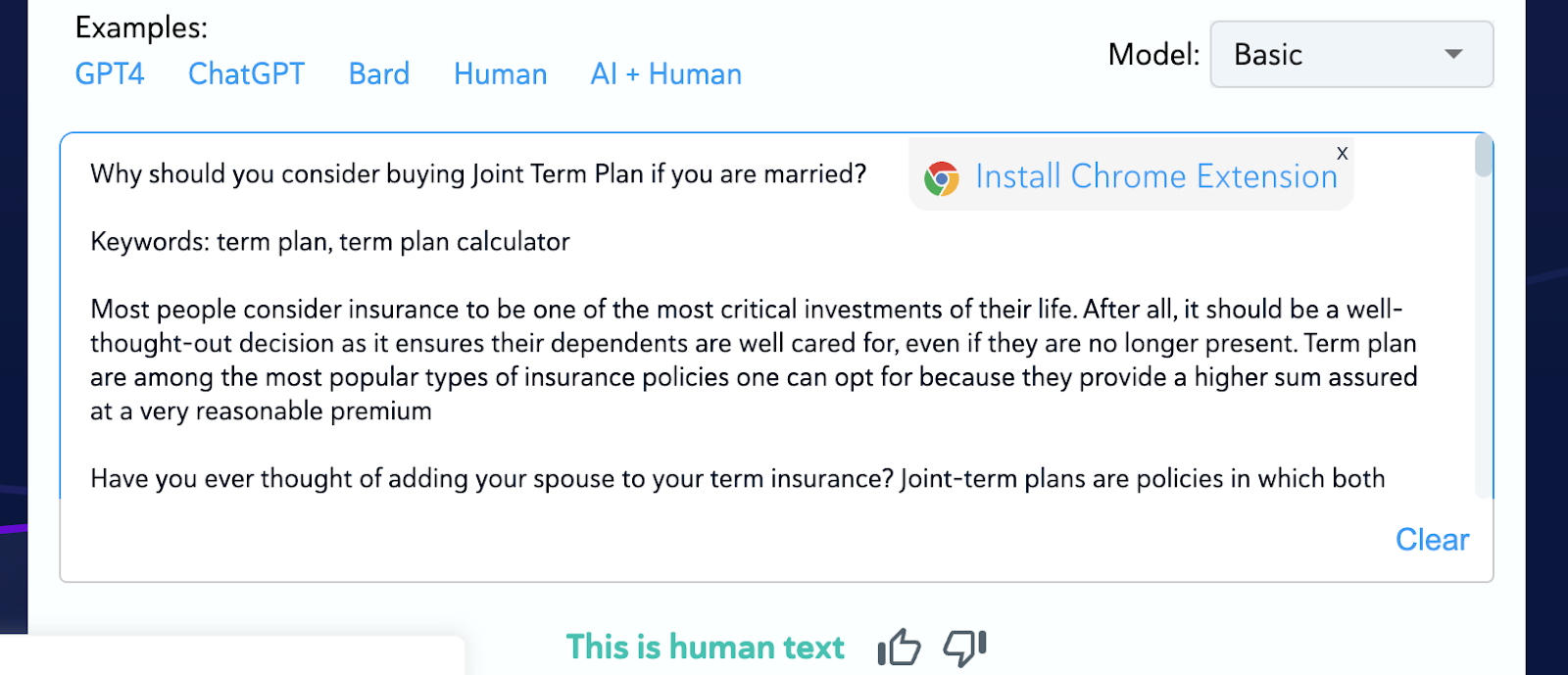This screenshot has width=1568, height=675.
Task: Load the ChatGPT example
Action: coord(247,74)
